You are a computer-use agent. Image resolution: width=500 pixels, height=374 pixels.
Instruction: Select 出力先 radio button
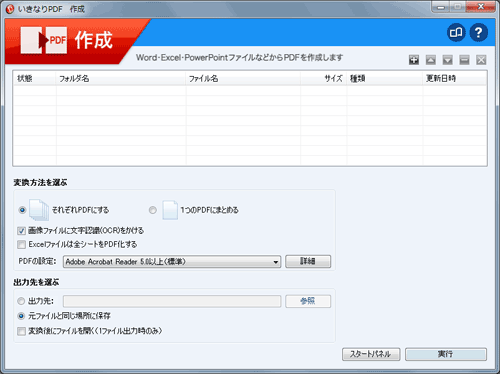click(21, 301)
